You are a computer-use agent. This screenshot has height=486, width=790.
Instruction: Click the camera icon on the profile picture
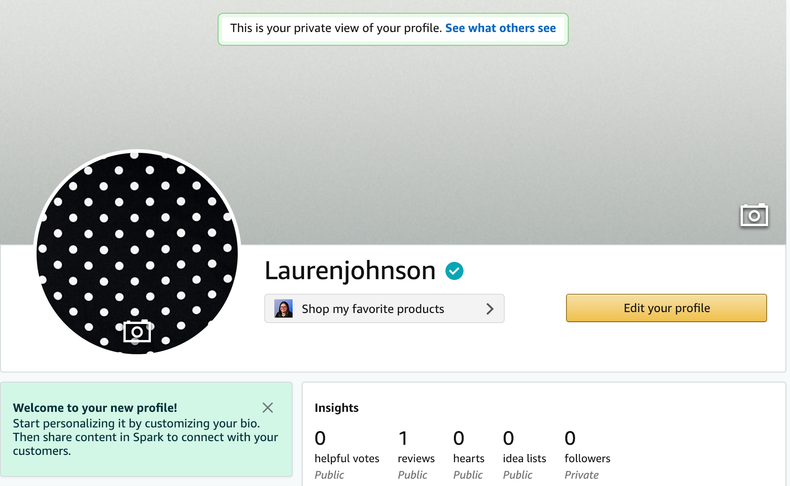pyautogui.click(x=137, y=331)
